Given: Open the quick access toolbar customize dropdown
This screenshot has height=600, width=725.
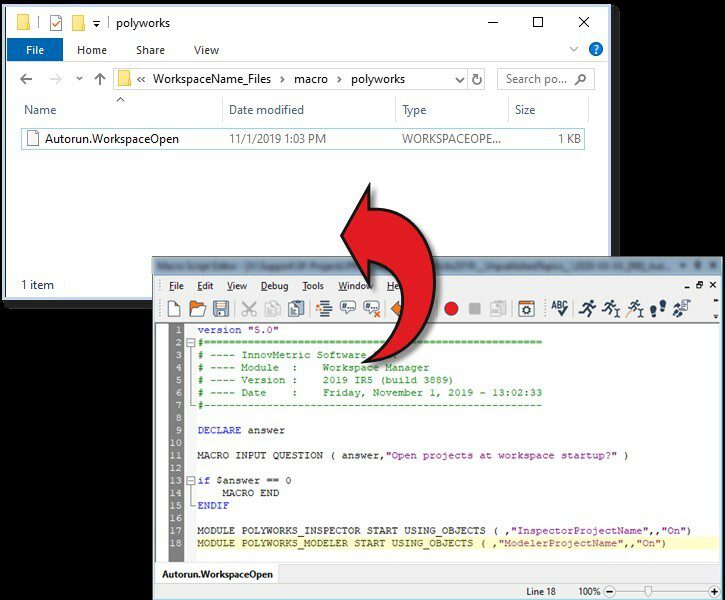Looking at the screenshot, I should (x=96, y=24).
